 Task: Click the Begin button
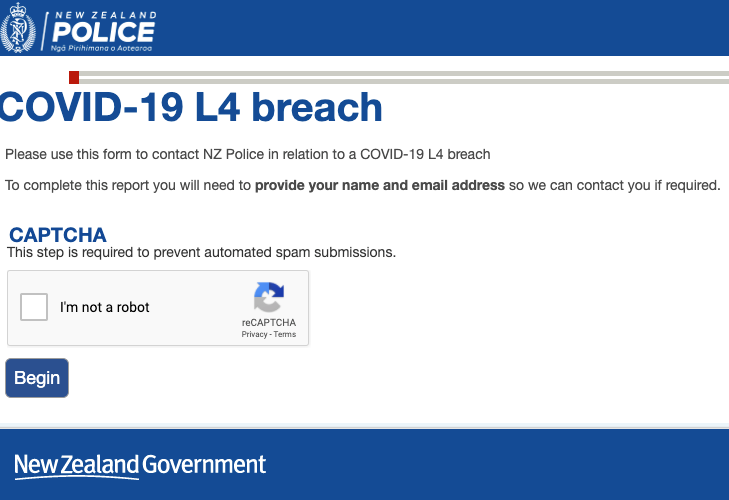(37, 378)
